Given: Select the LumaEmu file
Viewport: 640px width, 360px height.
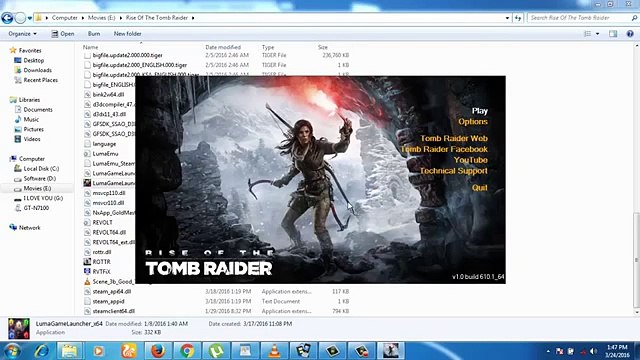Looking at the screenshot, I should click(105, 153).
